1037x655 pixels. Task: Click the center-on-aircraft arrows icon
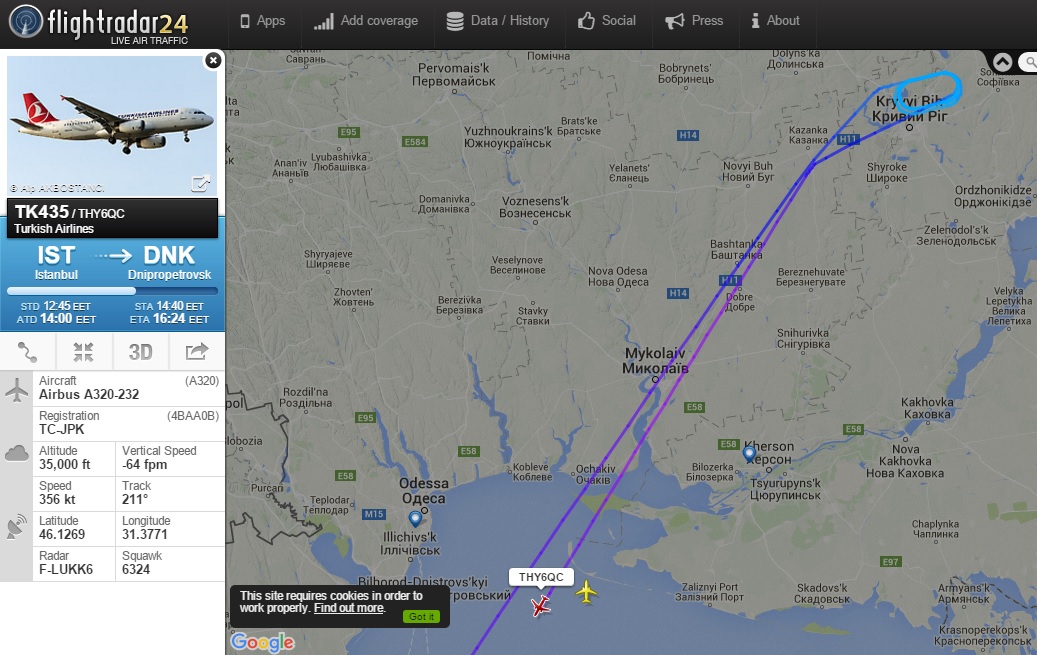pyautogui.click(x=83, y=352)
